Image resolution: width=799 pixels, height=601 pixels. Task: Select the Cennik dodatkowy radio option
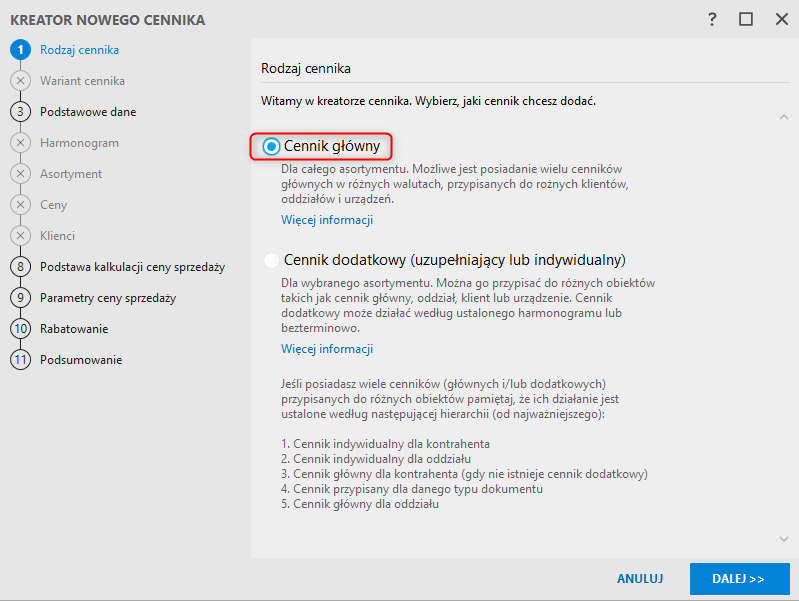pyautogui.click(x=271, y=261)
